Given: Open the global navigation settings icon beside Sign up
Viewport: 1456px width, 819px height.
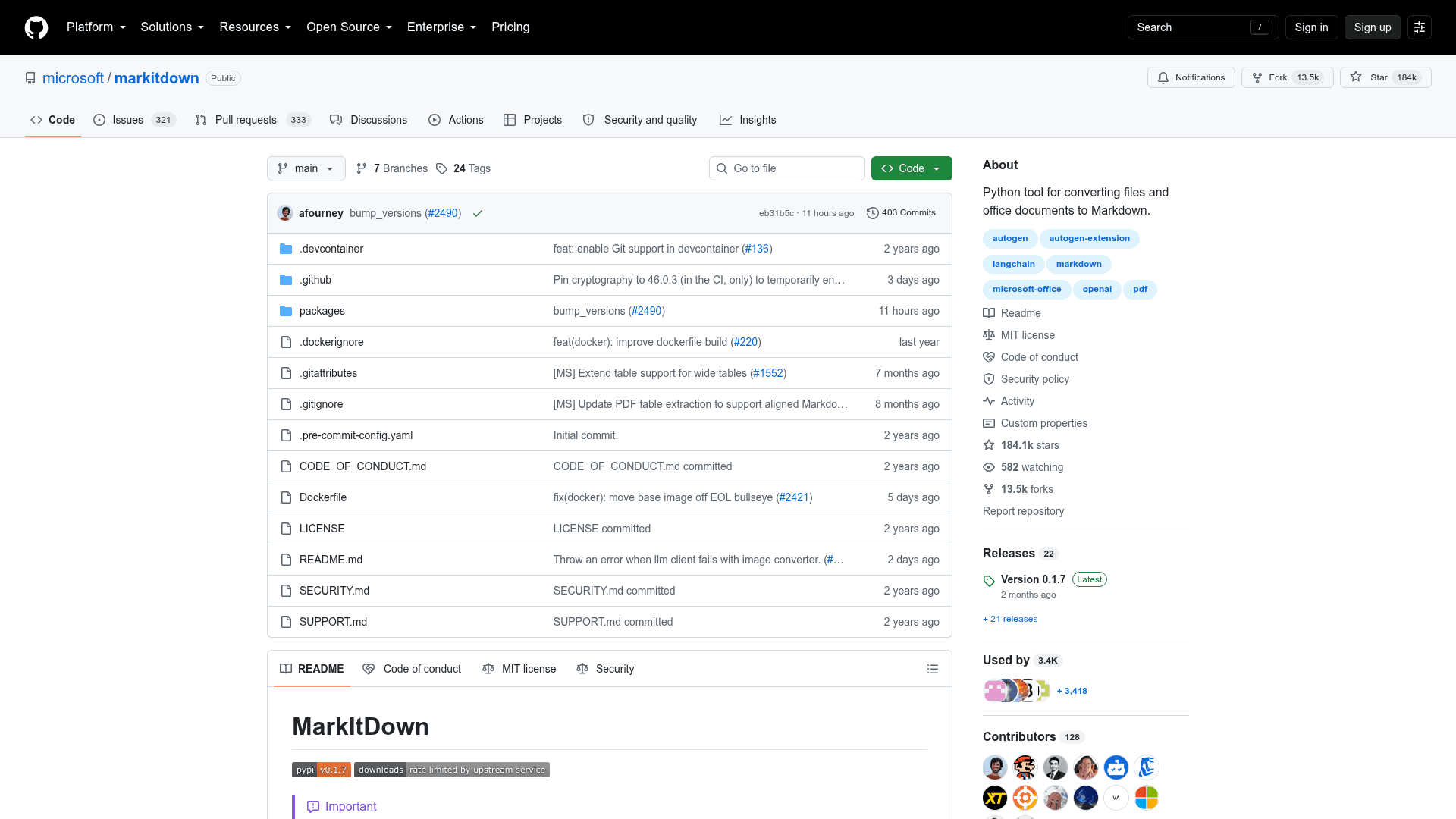Looking at the screenshot, I should (1420, 27).
